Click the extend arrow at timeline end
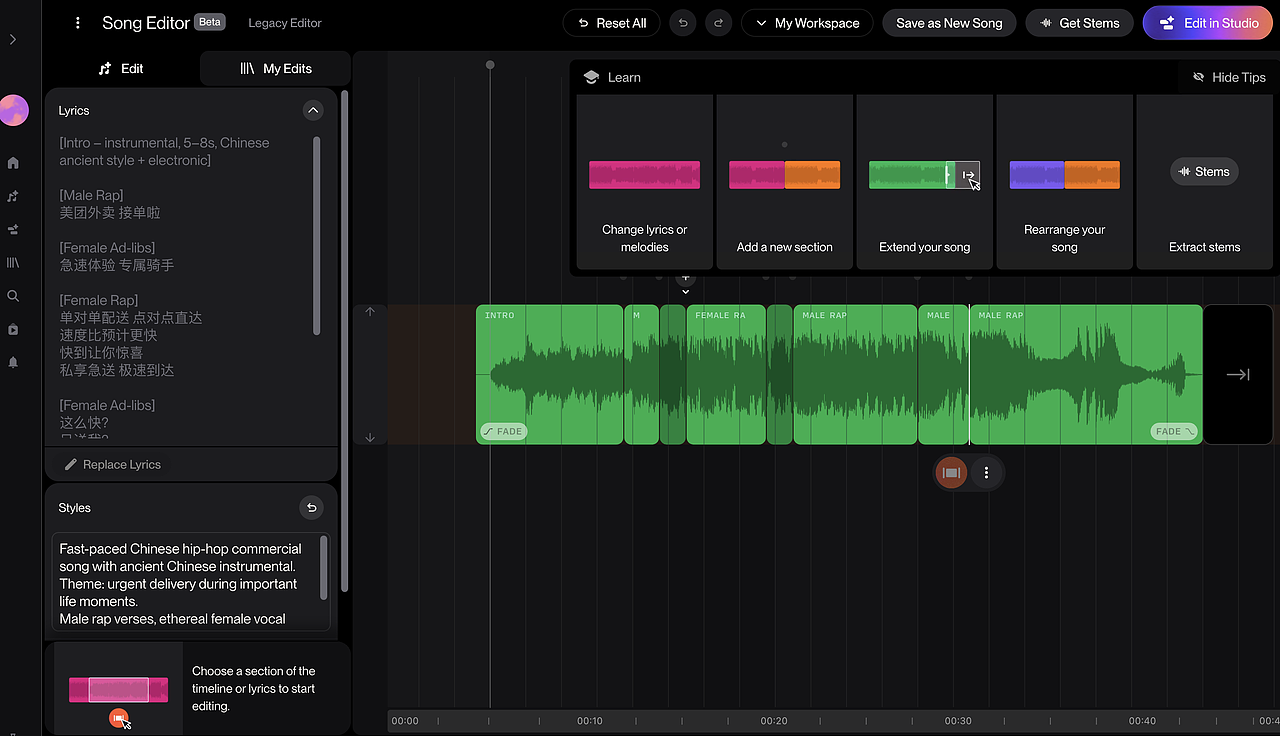Viewport: 1280px width, 736px height. point(1238,374)
